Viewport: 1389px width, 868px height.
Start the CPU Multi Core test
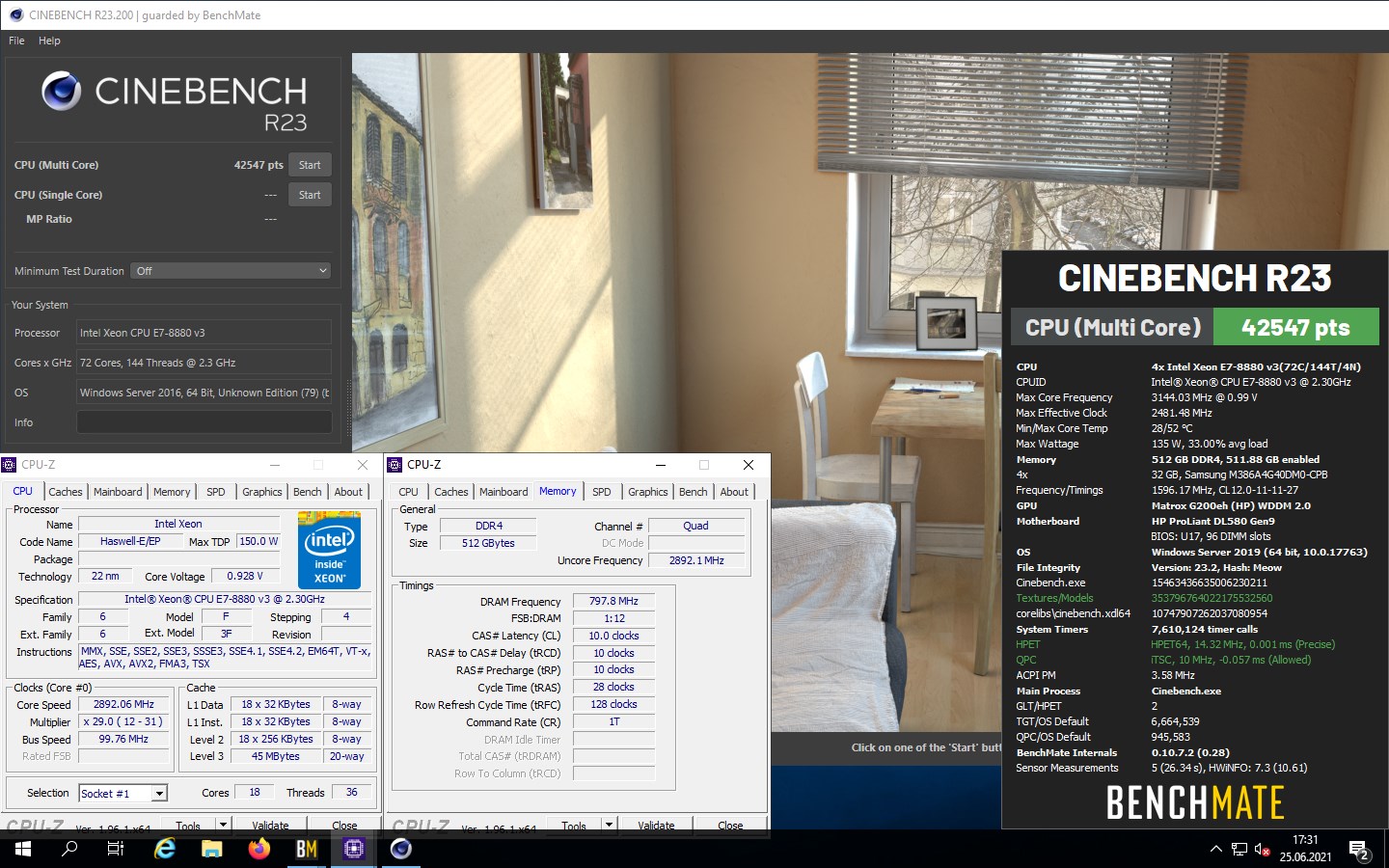coord(310,165)
